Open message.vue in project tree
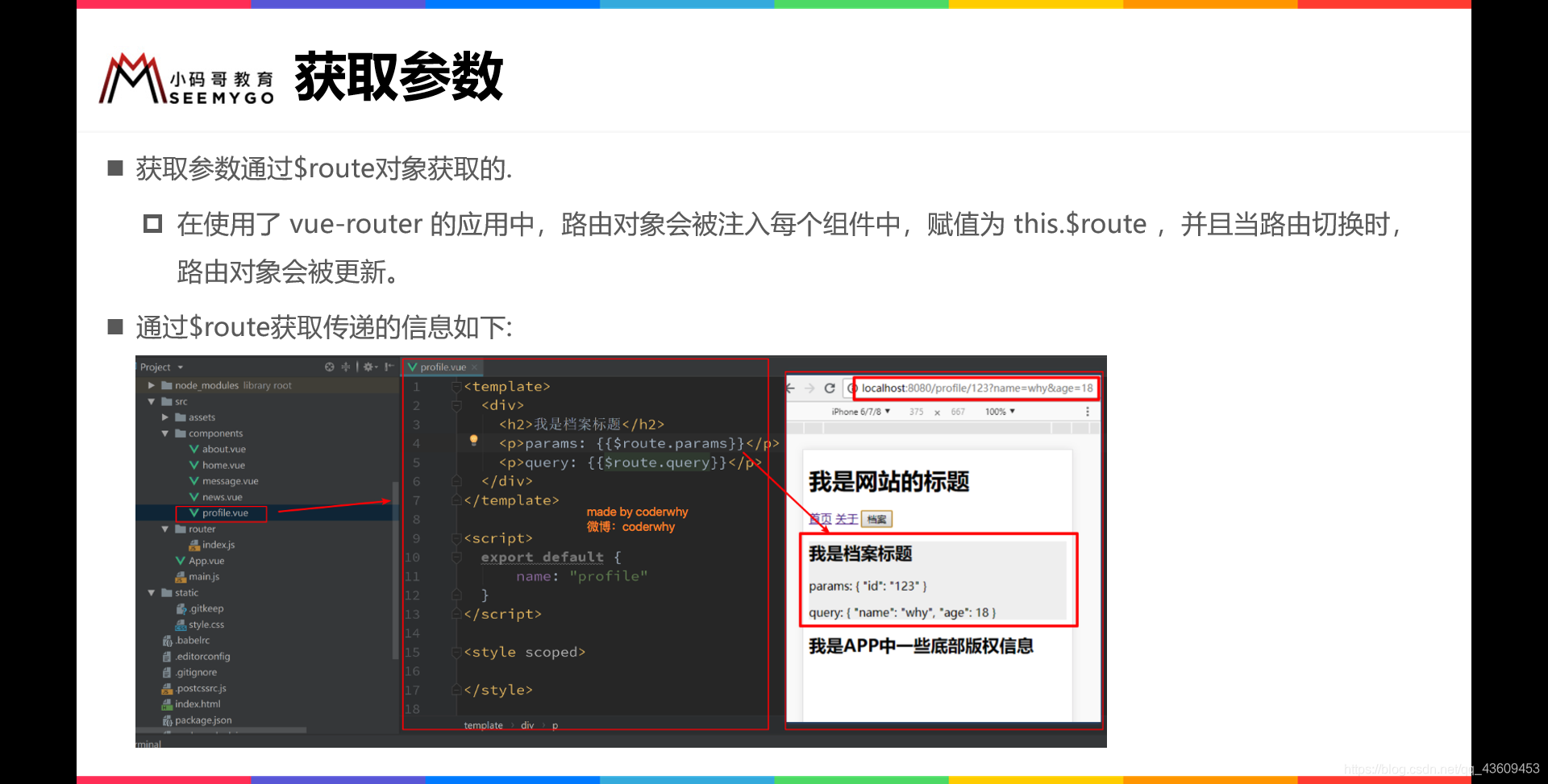The image size is (1548, 784). click(223, 481)
